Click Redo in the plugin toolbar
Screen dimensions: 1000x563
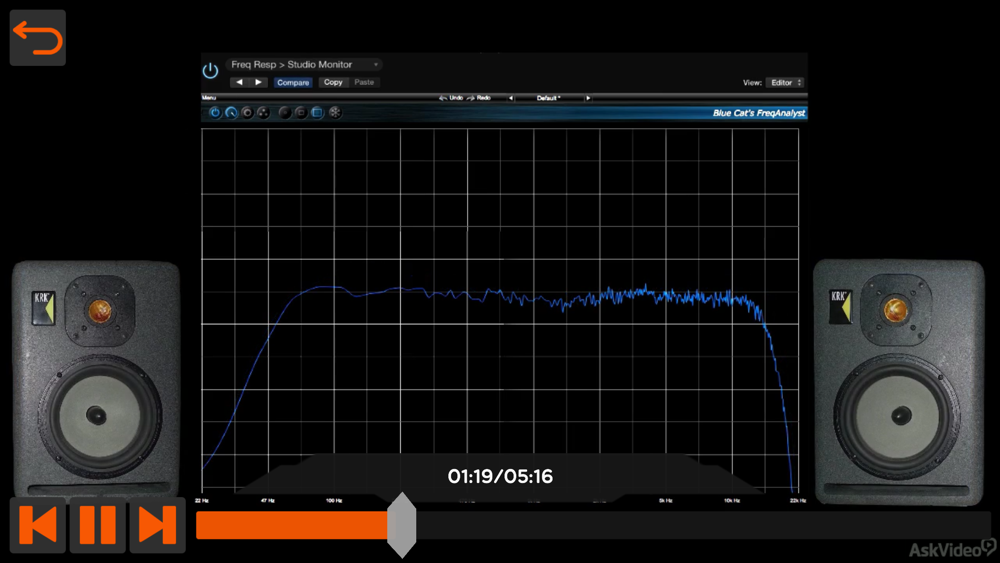pos(479,98)
